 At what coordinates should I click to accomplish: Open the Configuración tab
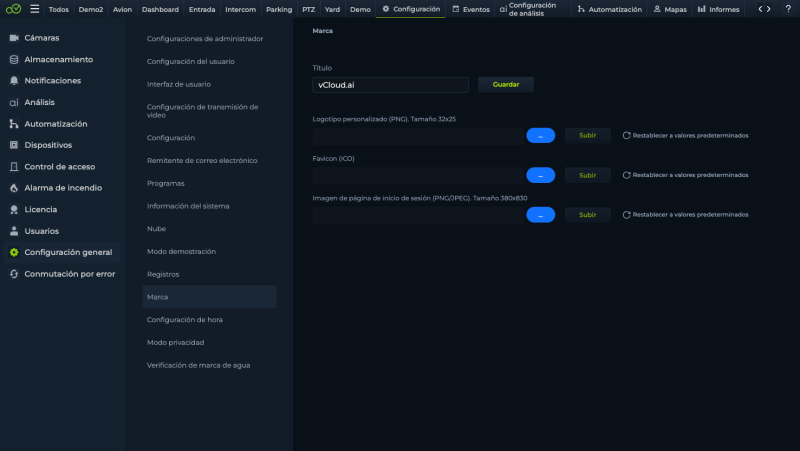click(x=411, y=9)
